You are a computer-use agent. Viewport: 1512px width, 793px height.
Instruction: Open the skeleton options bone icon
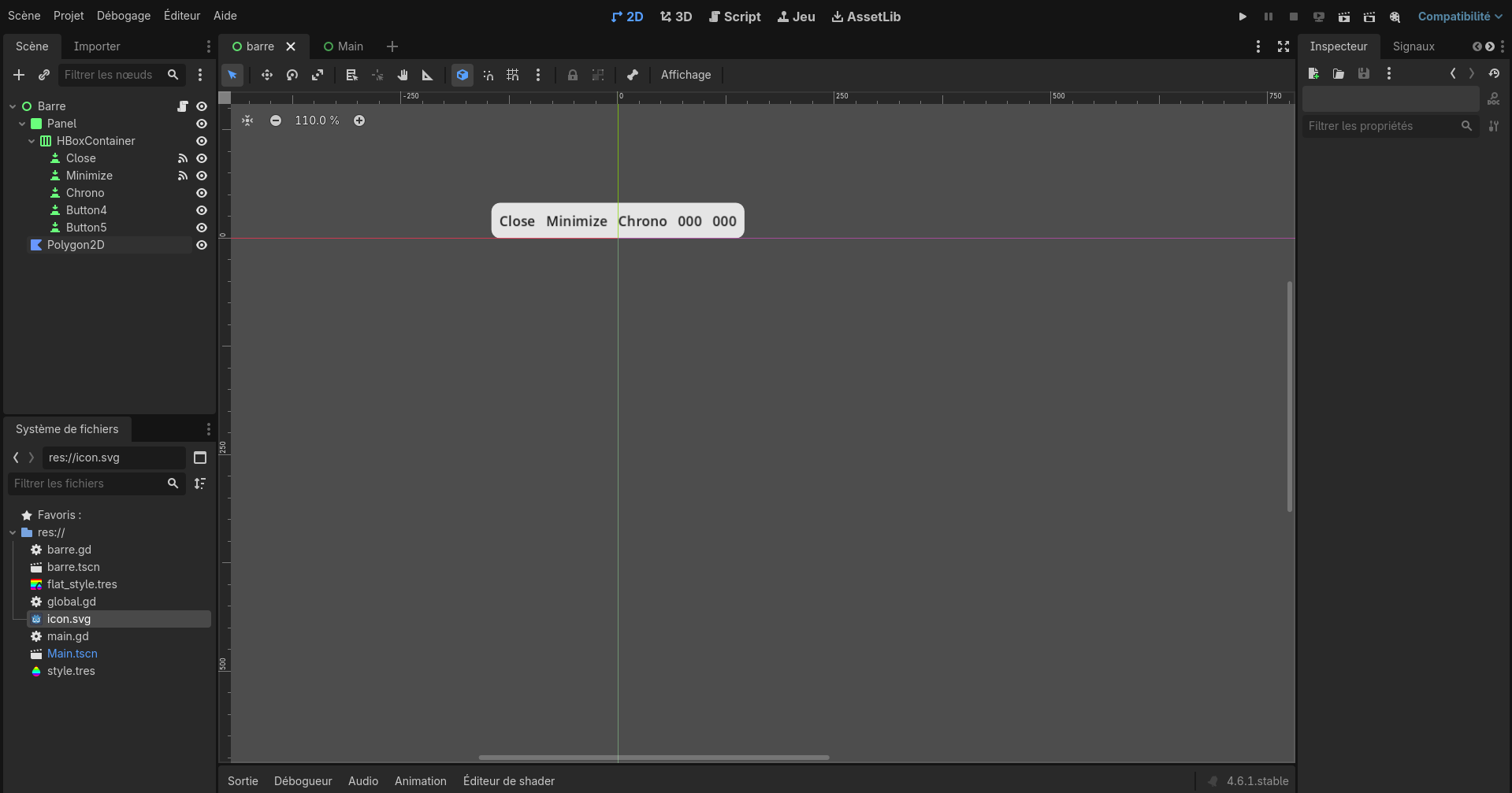(x=633, y=75)
